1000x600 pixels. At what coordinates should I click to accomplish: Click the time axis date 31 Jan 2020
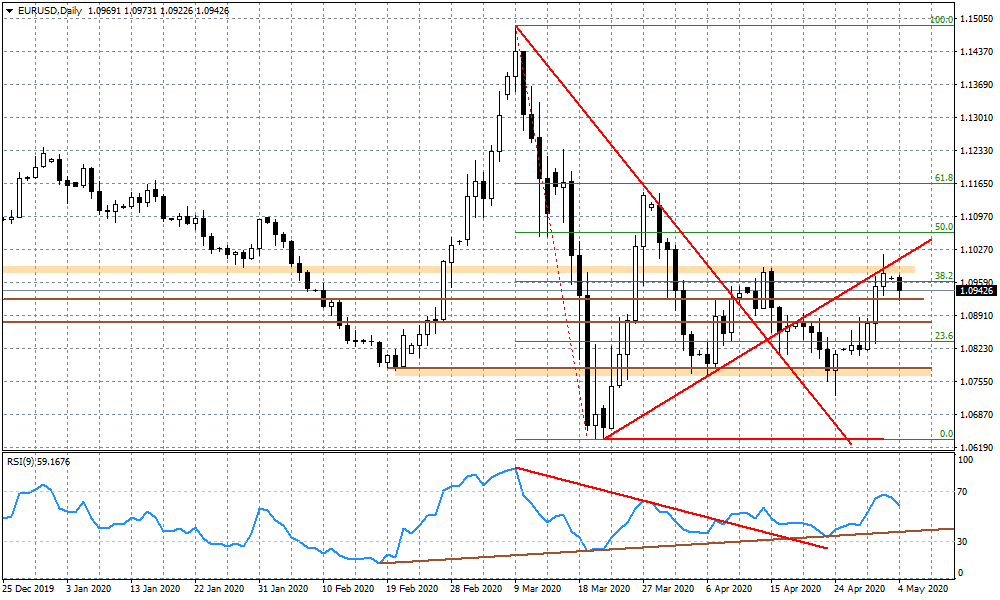point(283,589)
